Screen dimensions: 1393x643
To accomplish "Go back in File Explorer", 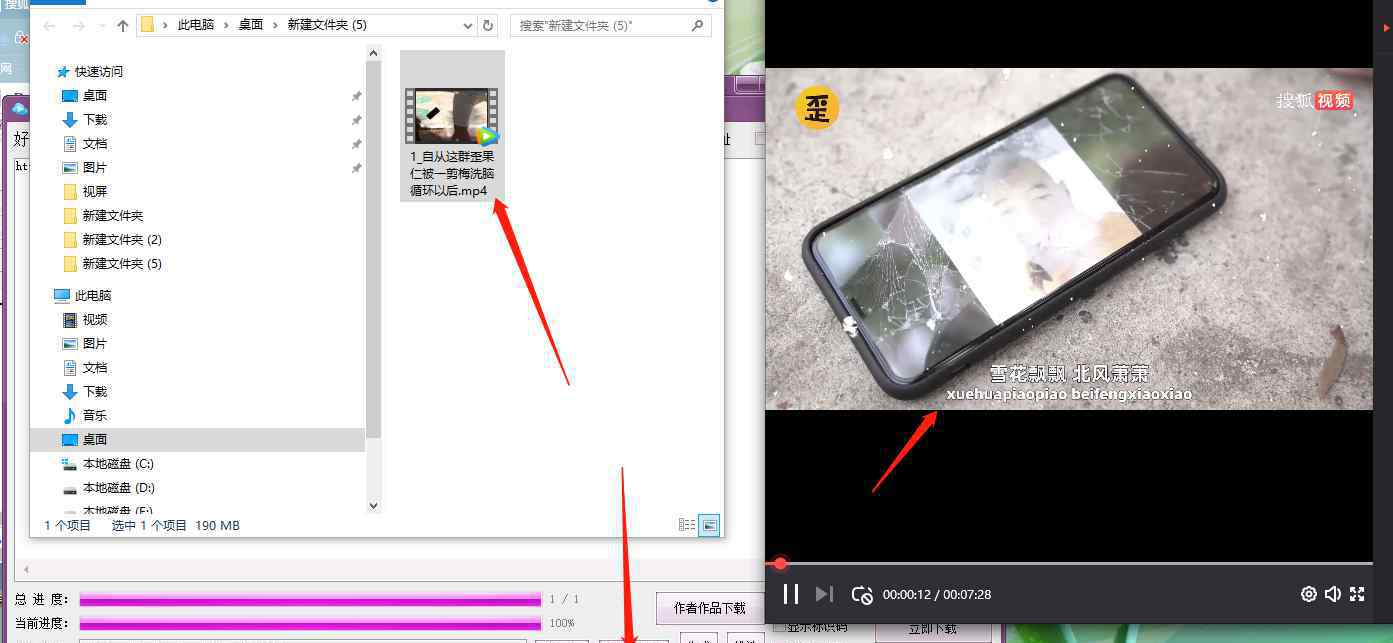I will 50,25.
